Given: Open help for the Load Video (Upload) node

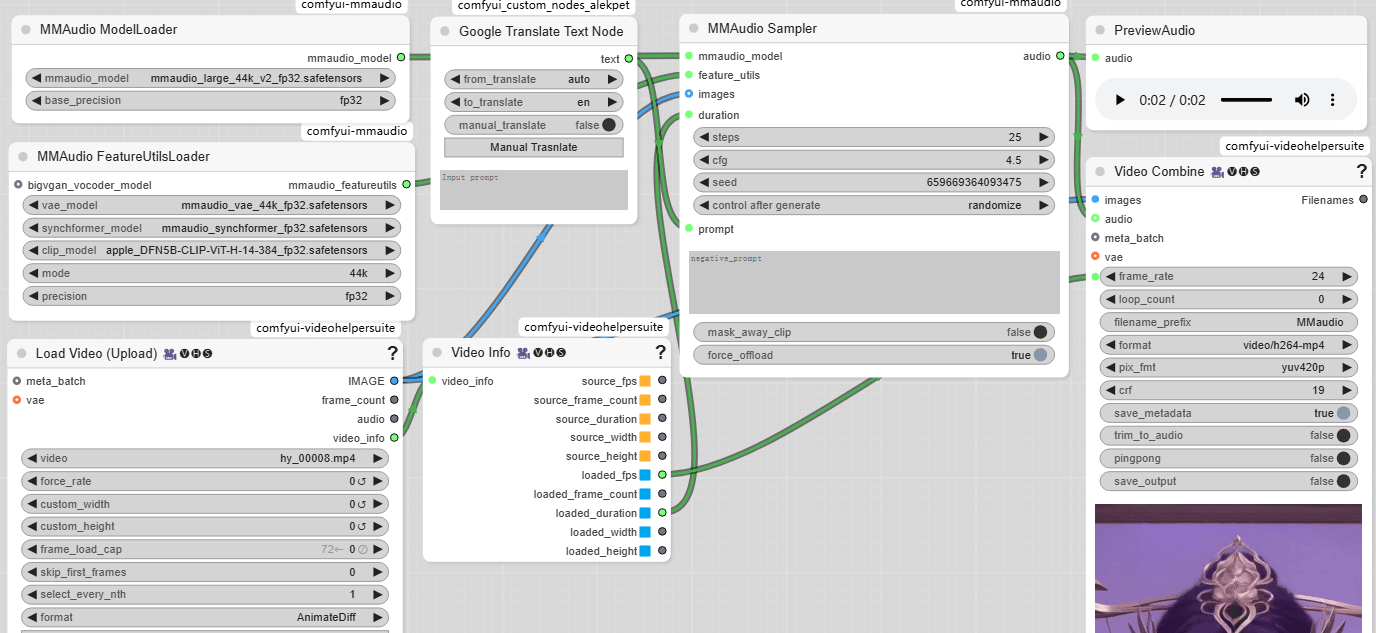Looking at the screenshot, I should (x=393, y=352).
